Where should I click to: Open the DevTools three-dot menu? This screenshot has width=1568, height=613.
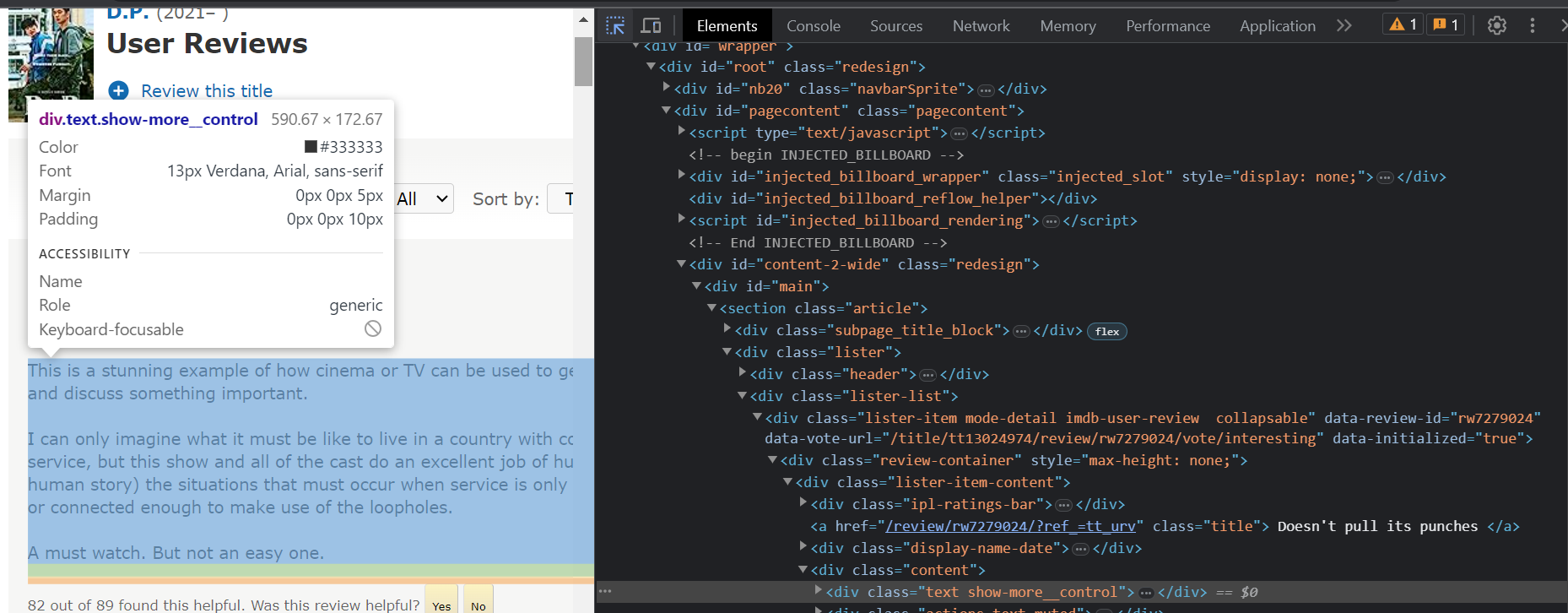(x=1533, y=25)
